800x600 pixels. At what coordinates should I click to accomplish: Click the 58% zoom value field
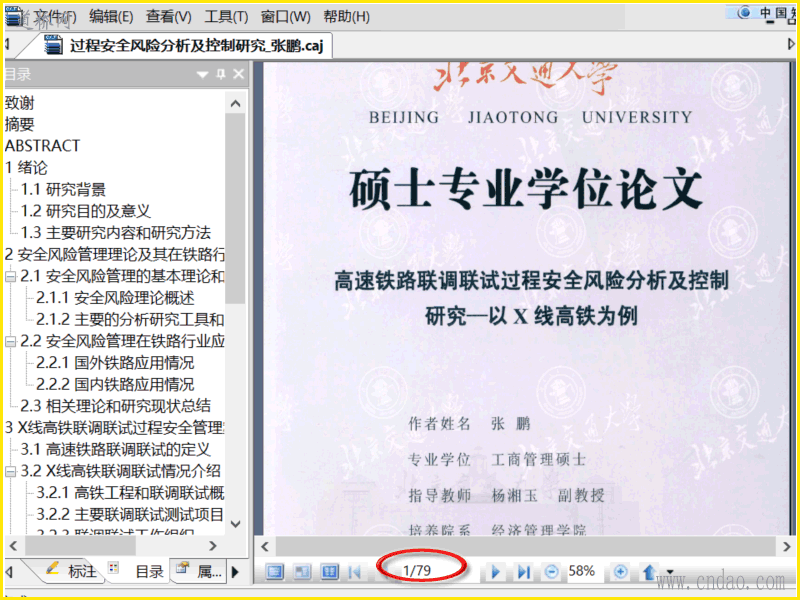point(582,570)
